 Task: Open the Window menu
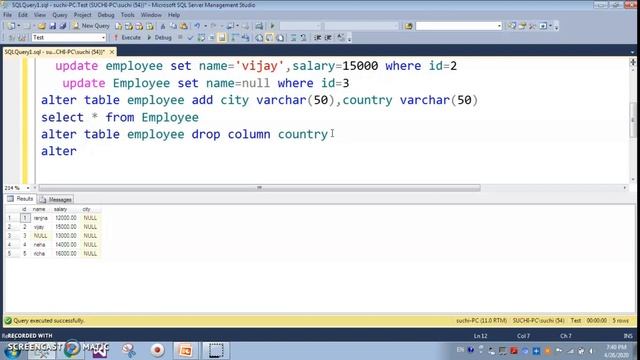[x=151, y=15]
